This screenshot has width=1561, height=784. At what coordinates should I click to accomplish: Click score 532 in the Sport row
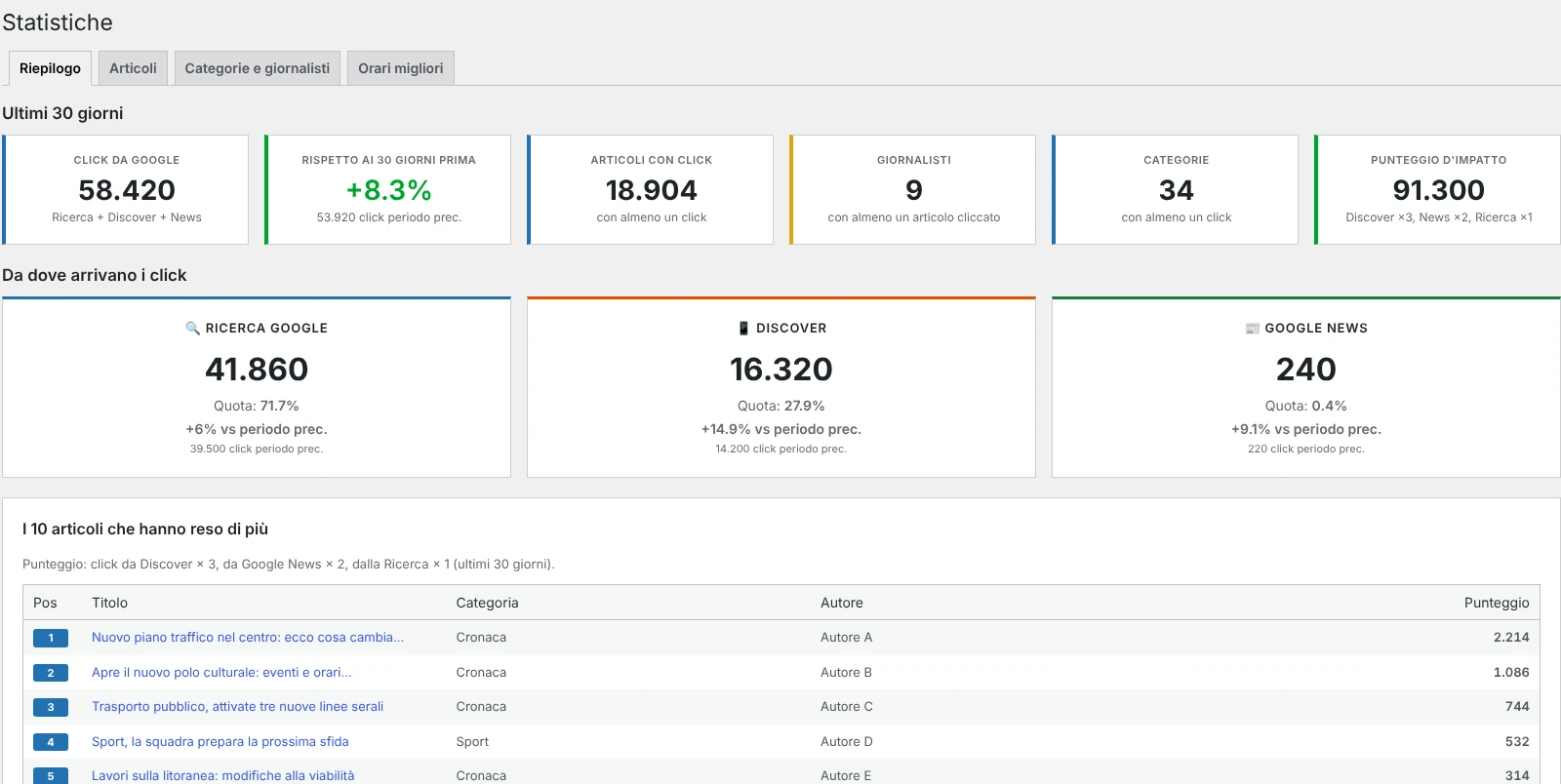[x=1517, y=742]
